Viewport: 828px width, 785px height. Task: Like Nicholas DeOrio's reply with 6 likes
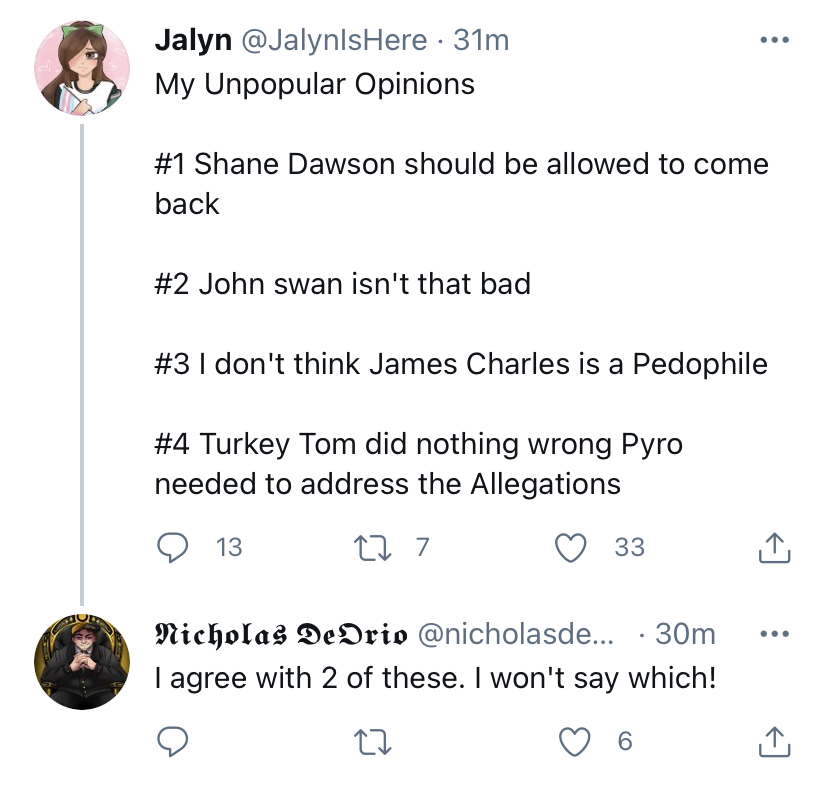[575, 741]
